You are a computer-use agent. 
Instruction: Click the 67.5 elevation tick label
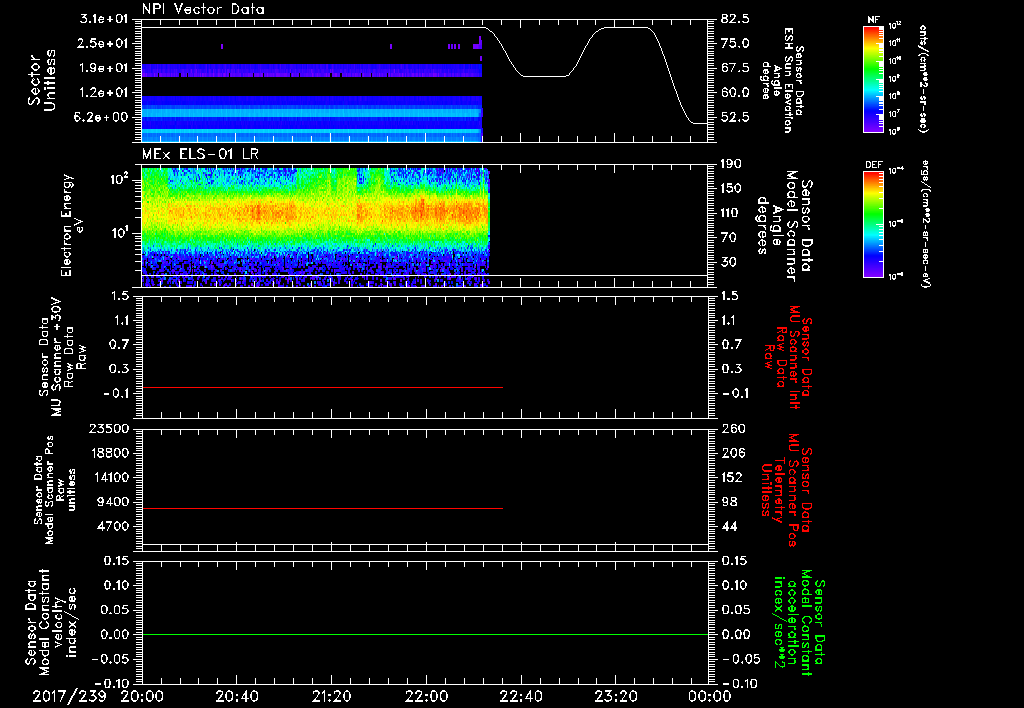735,68
